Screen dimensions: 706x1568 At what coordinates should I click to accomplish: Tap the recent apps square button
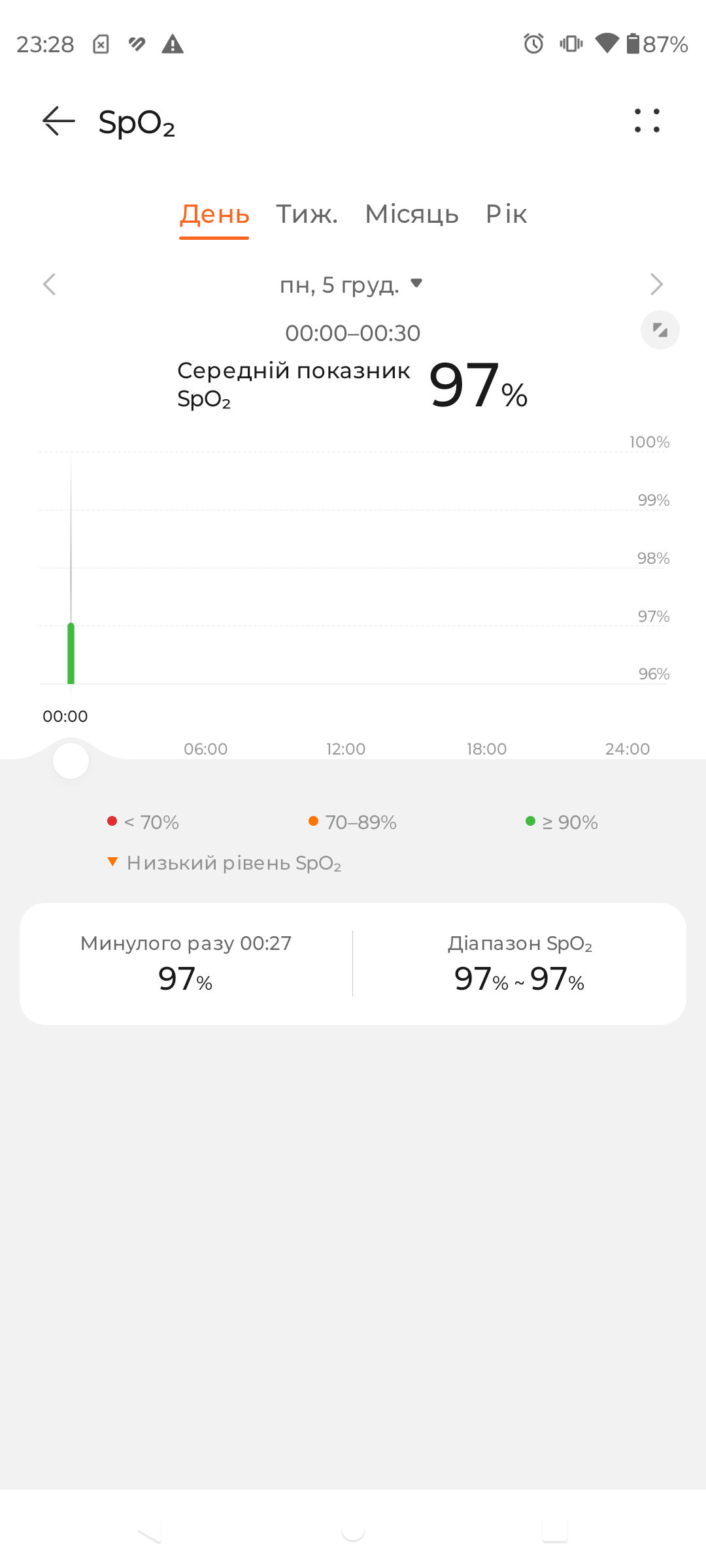pyautogui.click(x=555, y=1529)
